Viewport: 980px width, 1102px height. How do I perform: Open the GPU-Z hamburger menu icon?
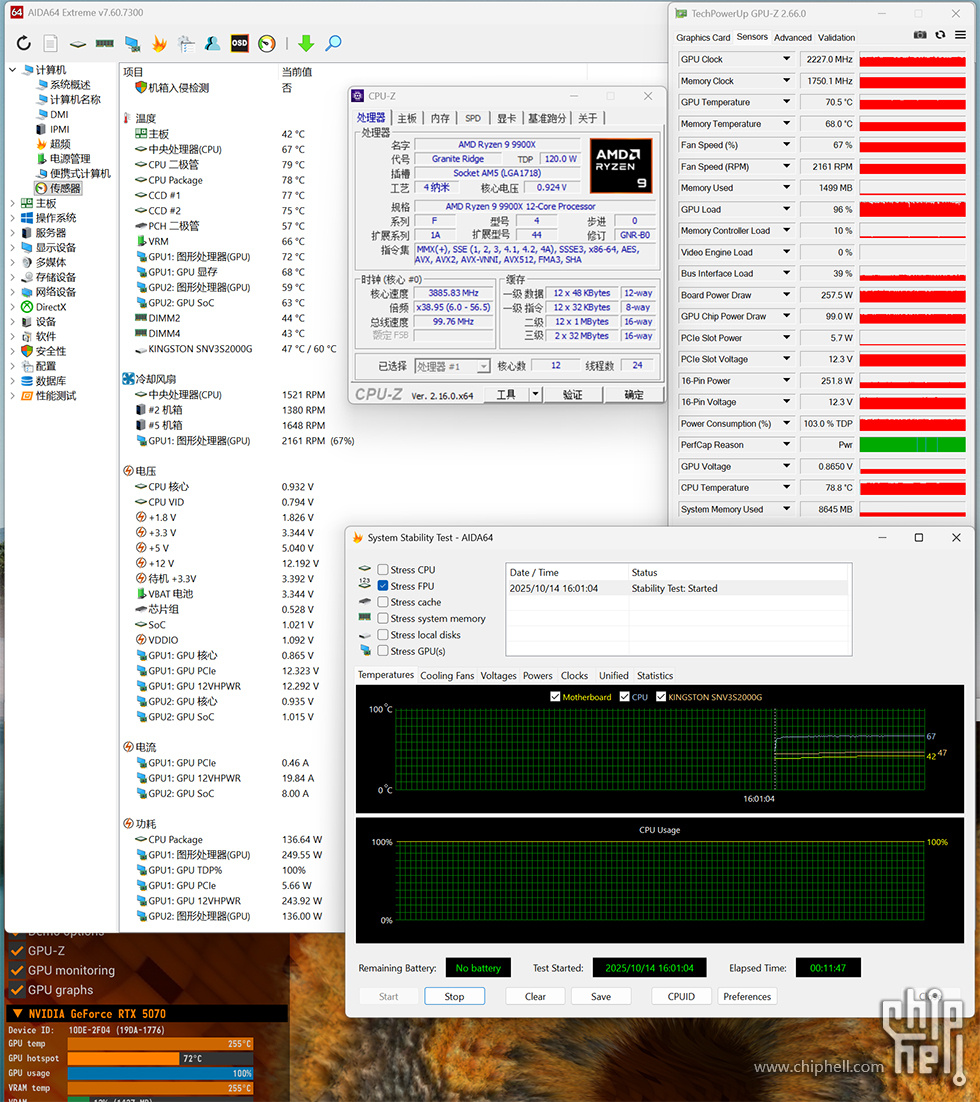(960, 35)
